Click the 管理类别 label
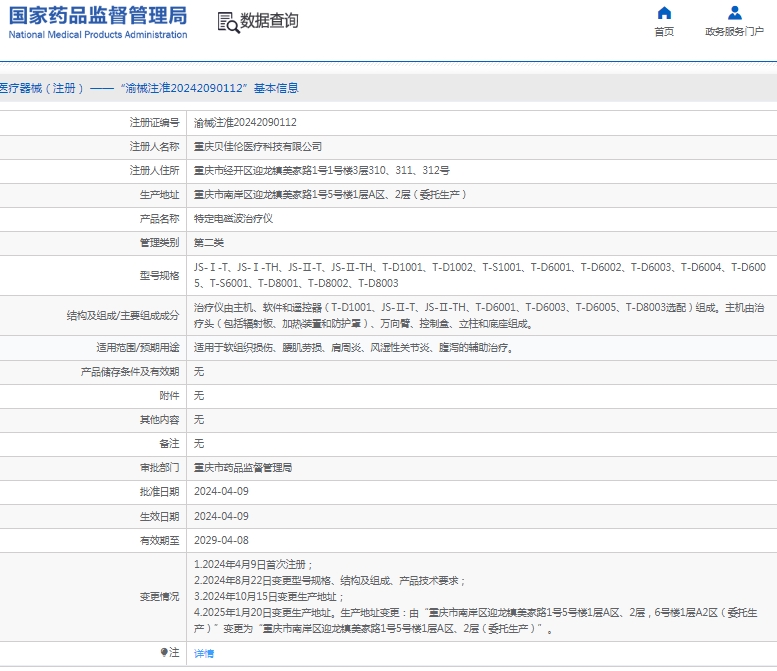777x671 pixels. point(159,243)
